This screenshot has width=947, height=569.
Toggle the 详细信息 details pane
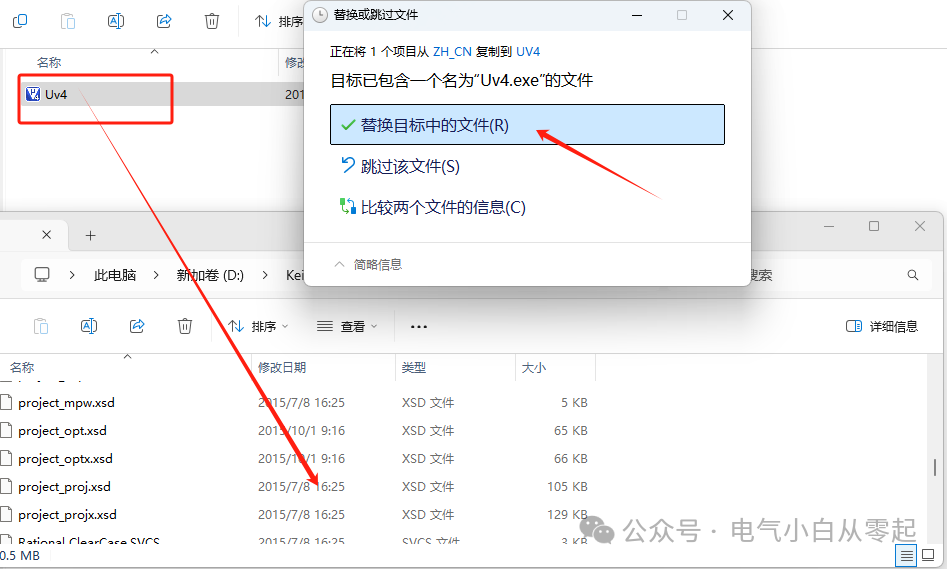[881, 326]
